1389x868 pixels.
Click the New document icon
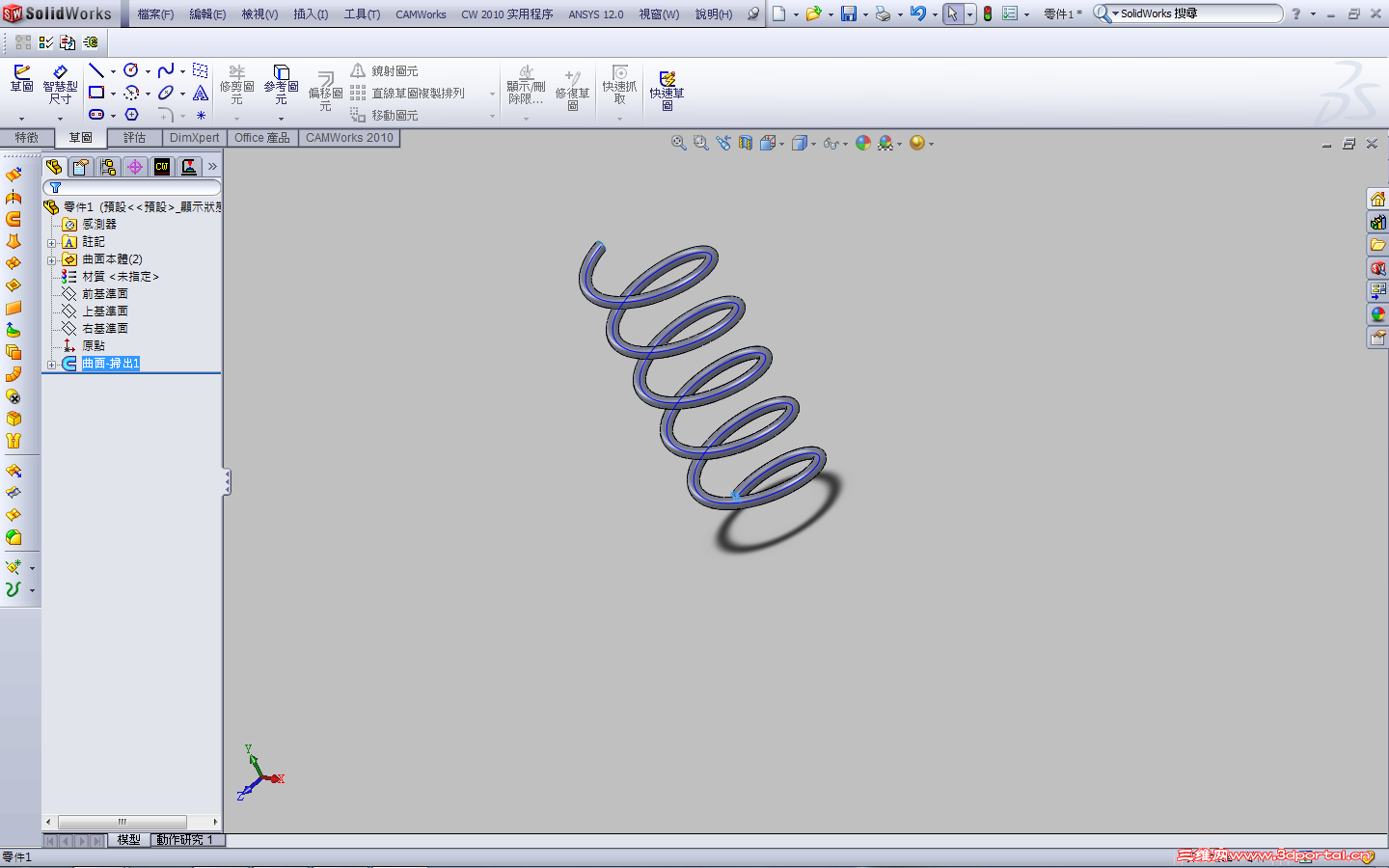coord(779,14)
